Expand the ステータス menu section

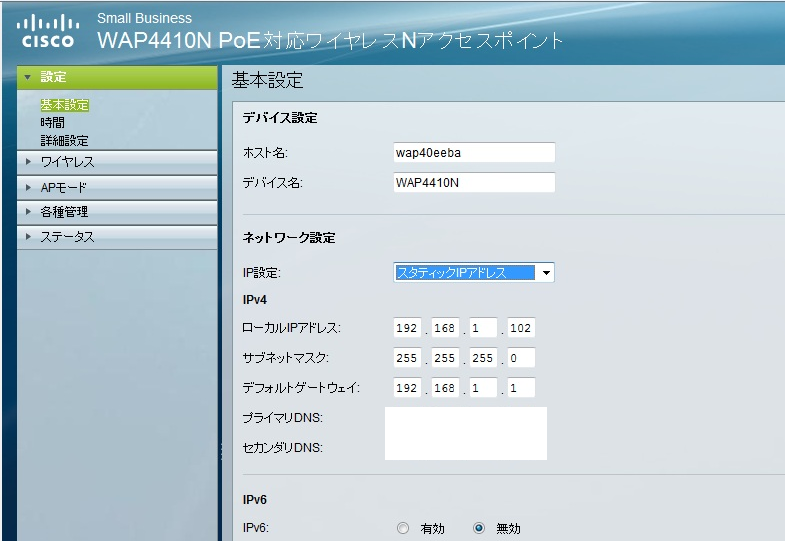click(117, 237)
